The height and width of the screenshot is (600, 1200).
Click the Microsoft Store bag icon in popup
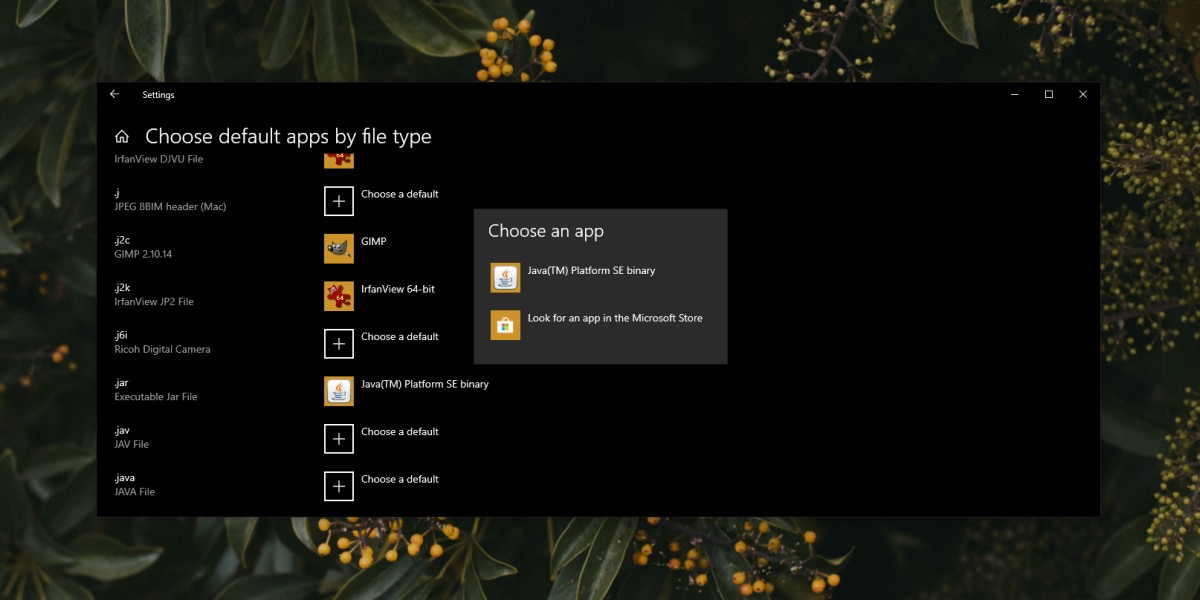coord(505,325)
